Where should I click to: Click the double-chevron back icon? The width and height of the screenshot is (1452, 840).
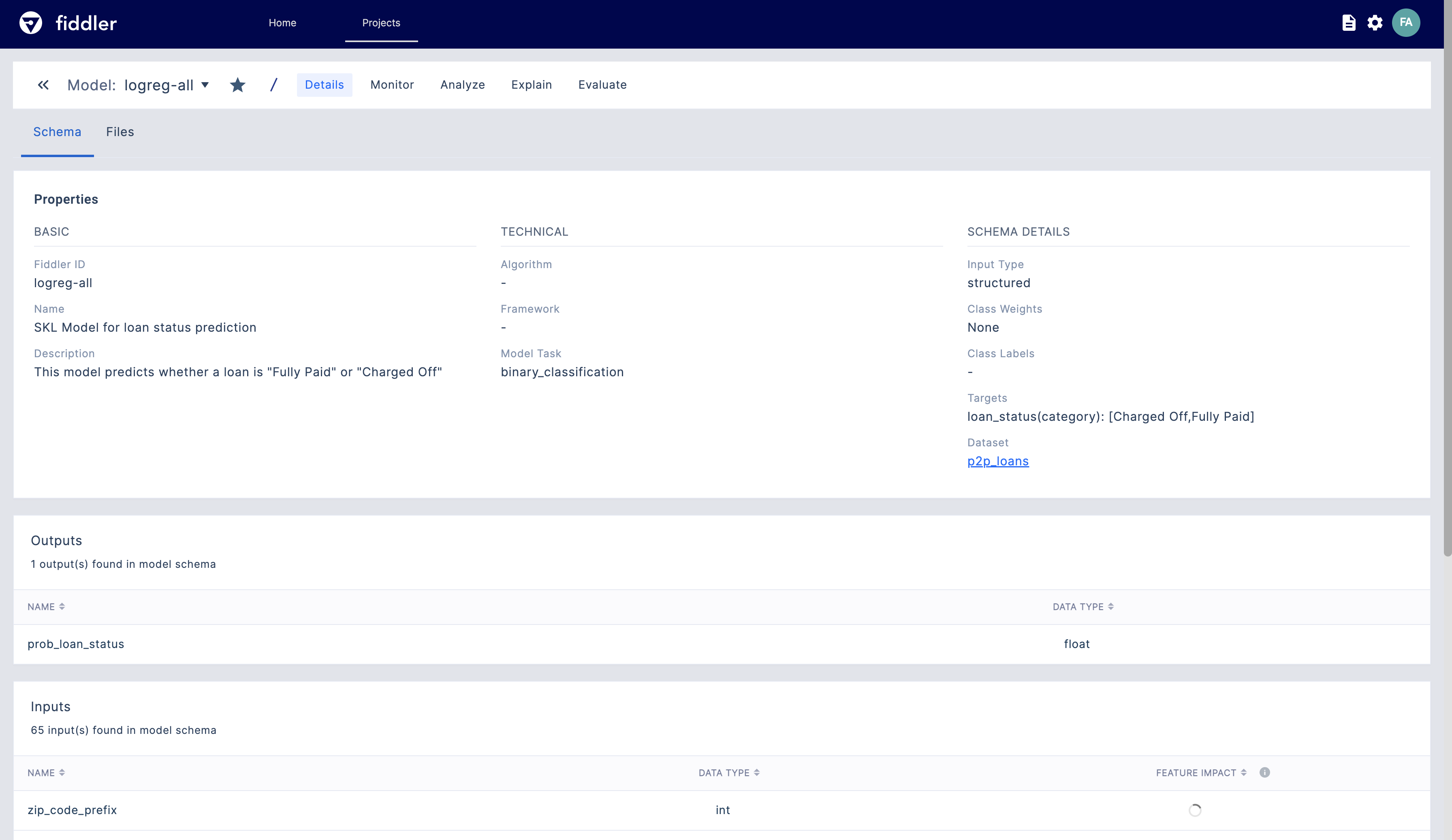[43, 85]
